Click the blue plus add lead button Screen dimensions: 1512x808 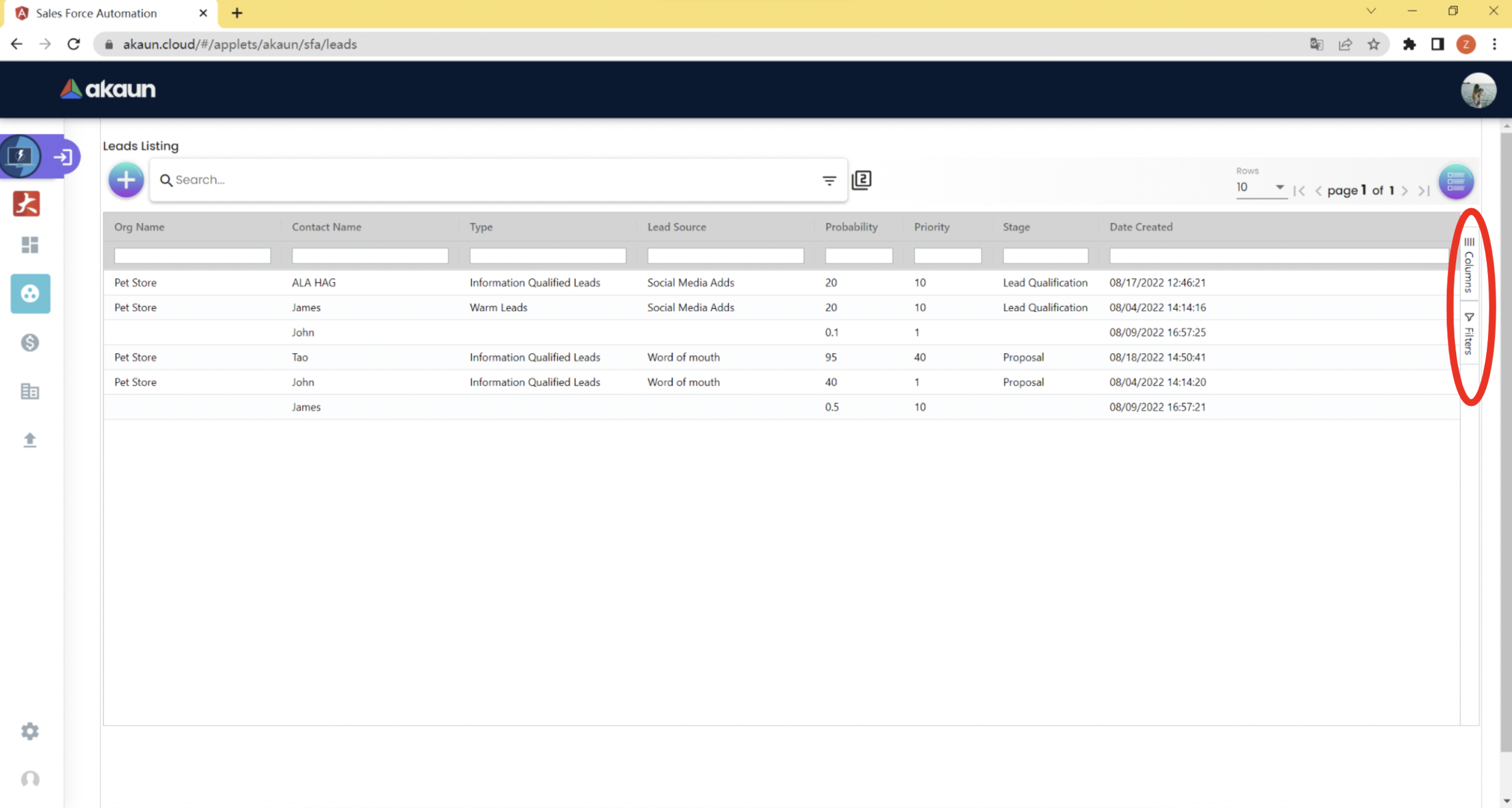[126, 180]
